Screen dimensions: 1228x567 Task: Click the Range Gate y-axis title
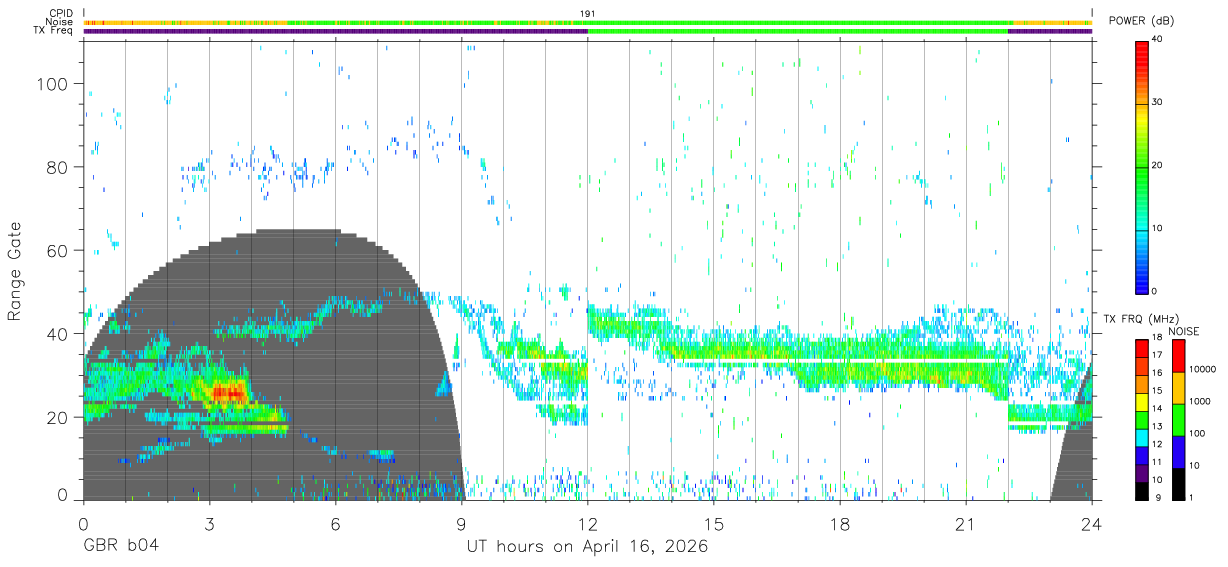point(16,272)
